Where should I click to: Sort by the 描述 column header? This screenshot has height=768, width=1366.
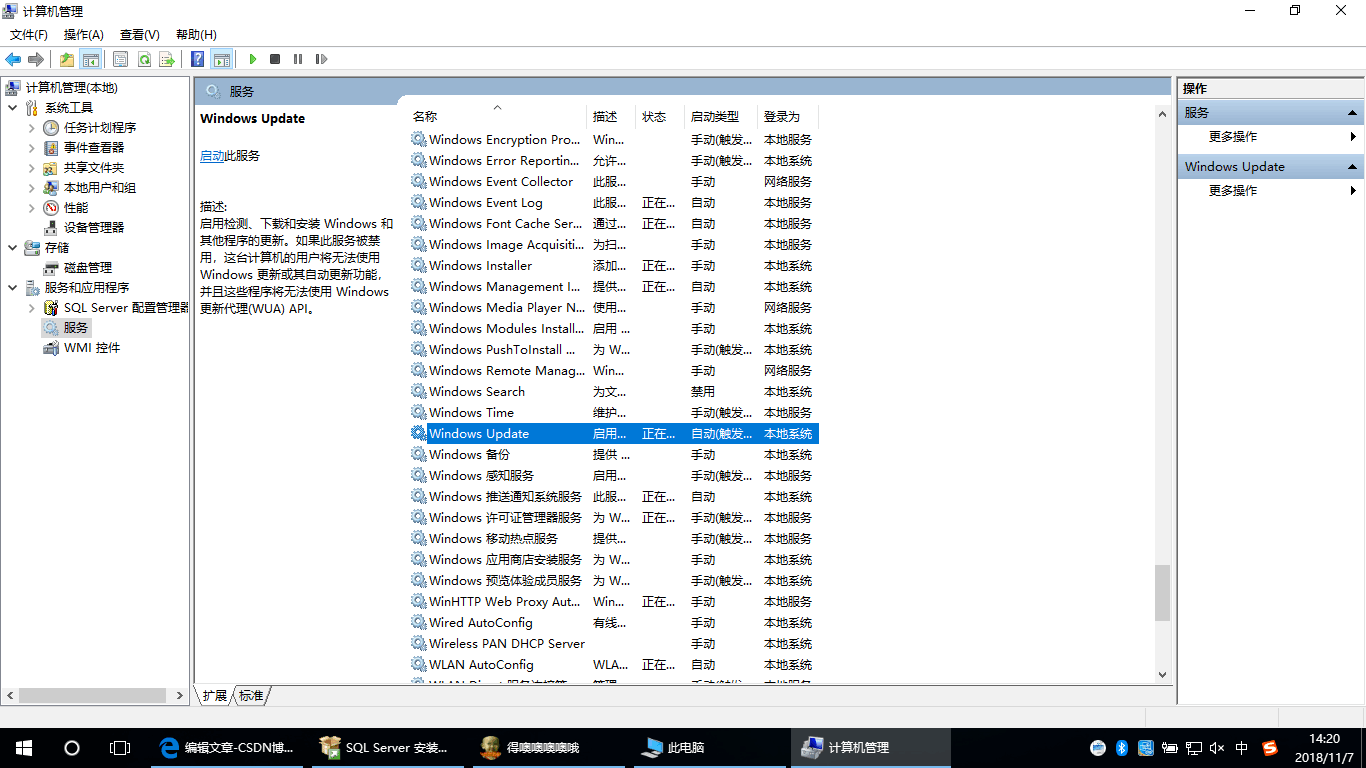pos(611,116)
